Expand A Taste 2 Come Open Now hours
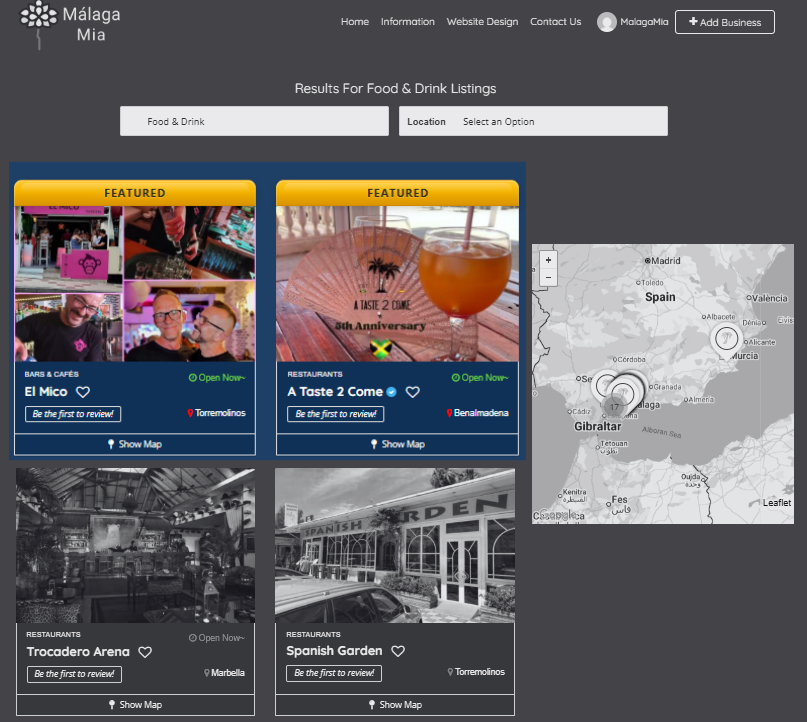Viewport: 807px width, 722px height. [x=480, y=378]
